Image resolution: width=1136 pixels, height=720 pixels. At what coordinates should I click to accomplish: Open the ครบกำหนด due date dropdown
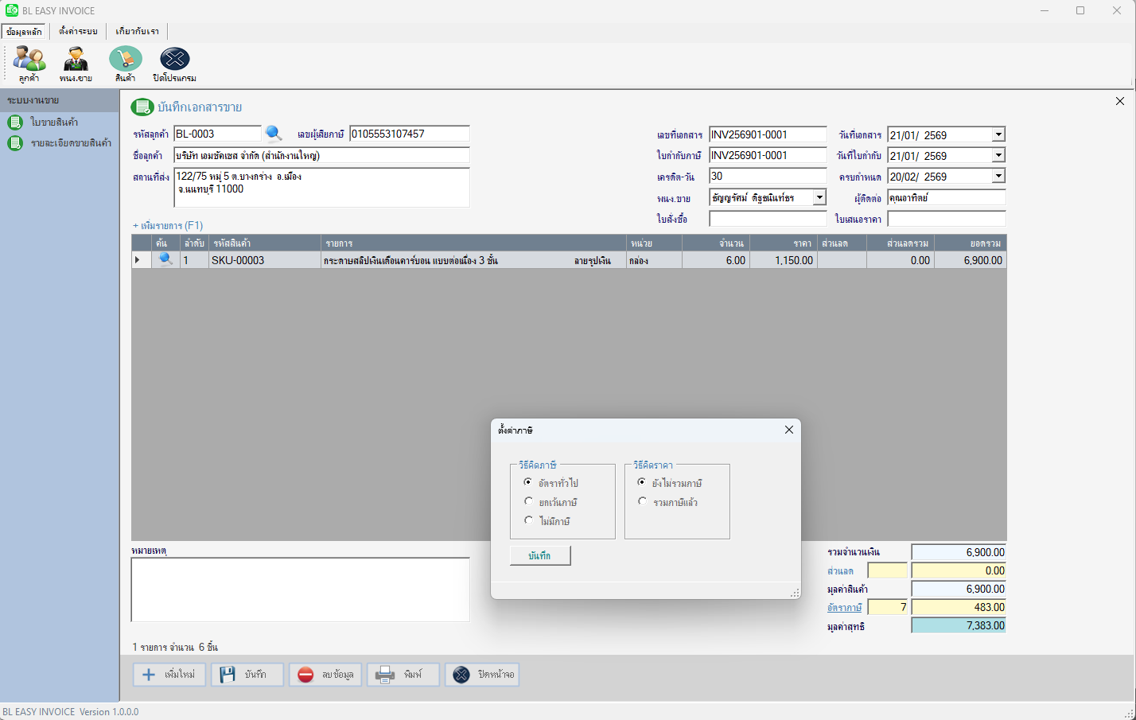(998, 177)
